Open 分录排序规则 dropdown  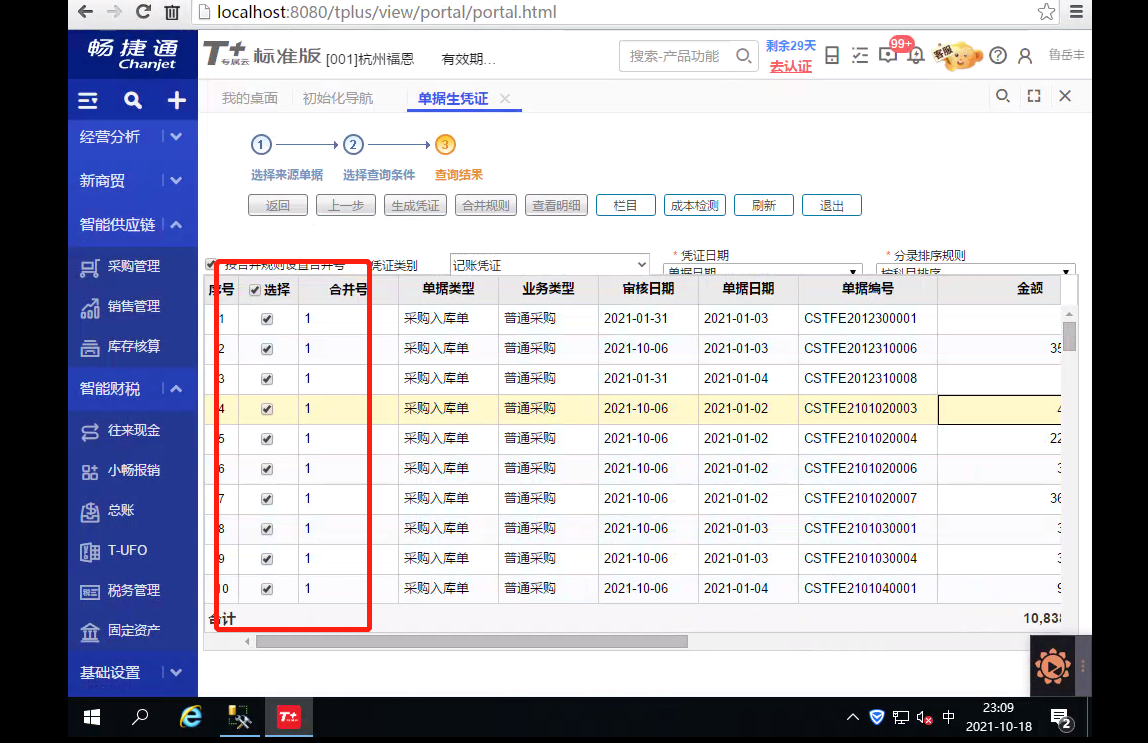(975, 270)
